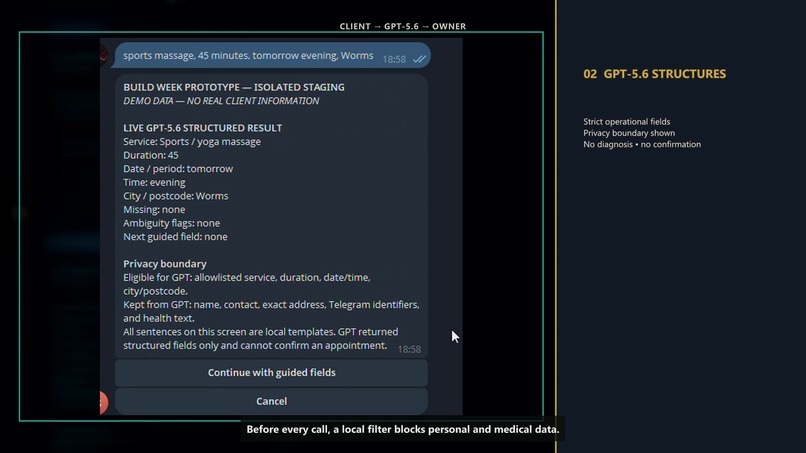Viewport: 806px width, 453px height.
Task: Click the 'Kept from GPT: name, contact' sentence
Action: tap(271, 312)
